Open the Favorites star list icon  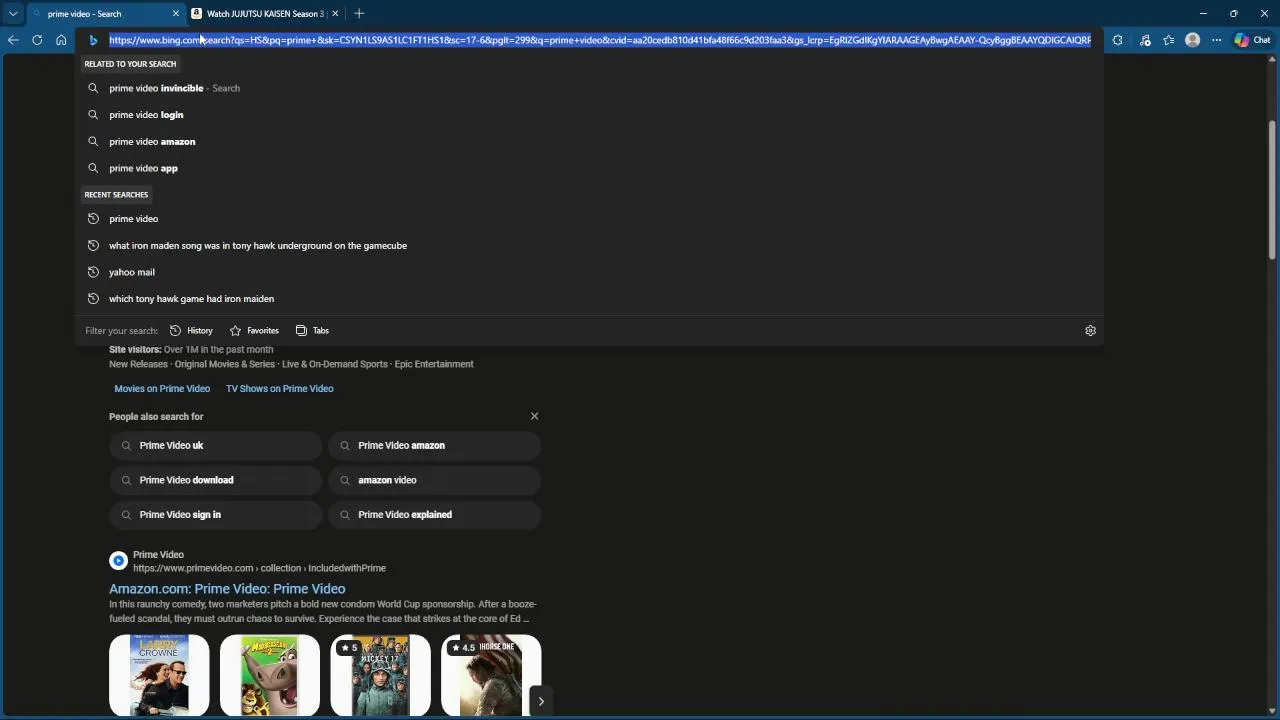[x=1169, y=40]
